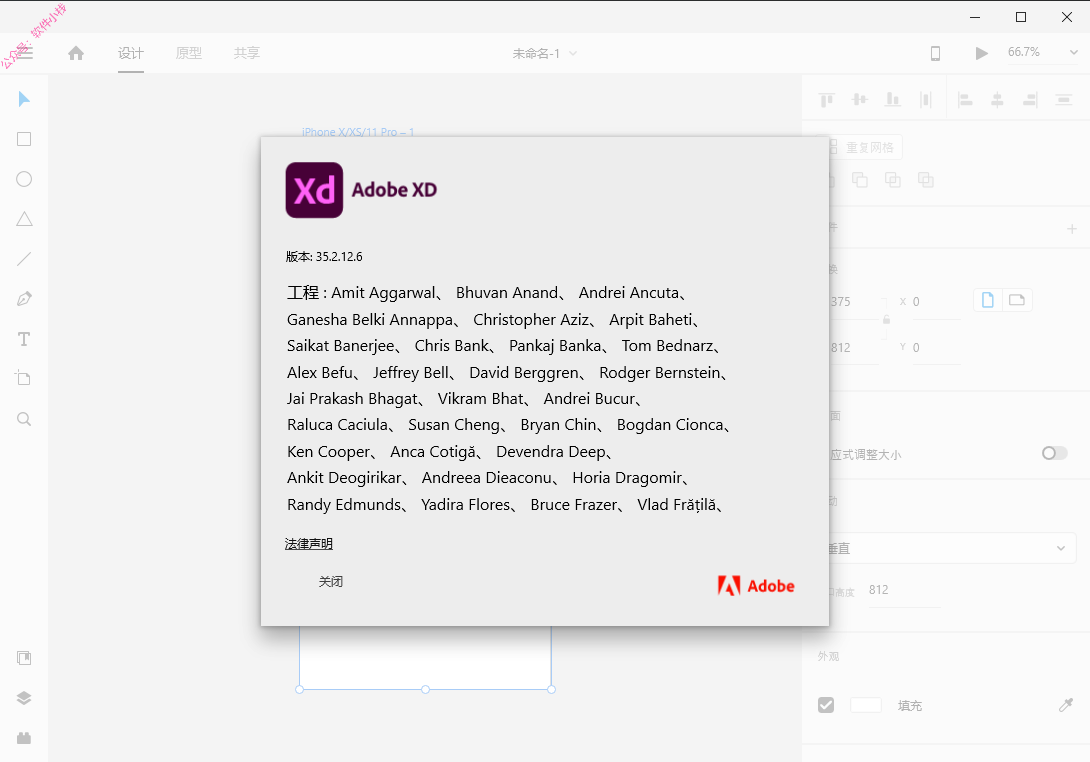The width and height of the screenshot is (1090, 762).
Task: Distribute horizontally icon
Action: click(925, 100)
